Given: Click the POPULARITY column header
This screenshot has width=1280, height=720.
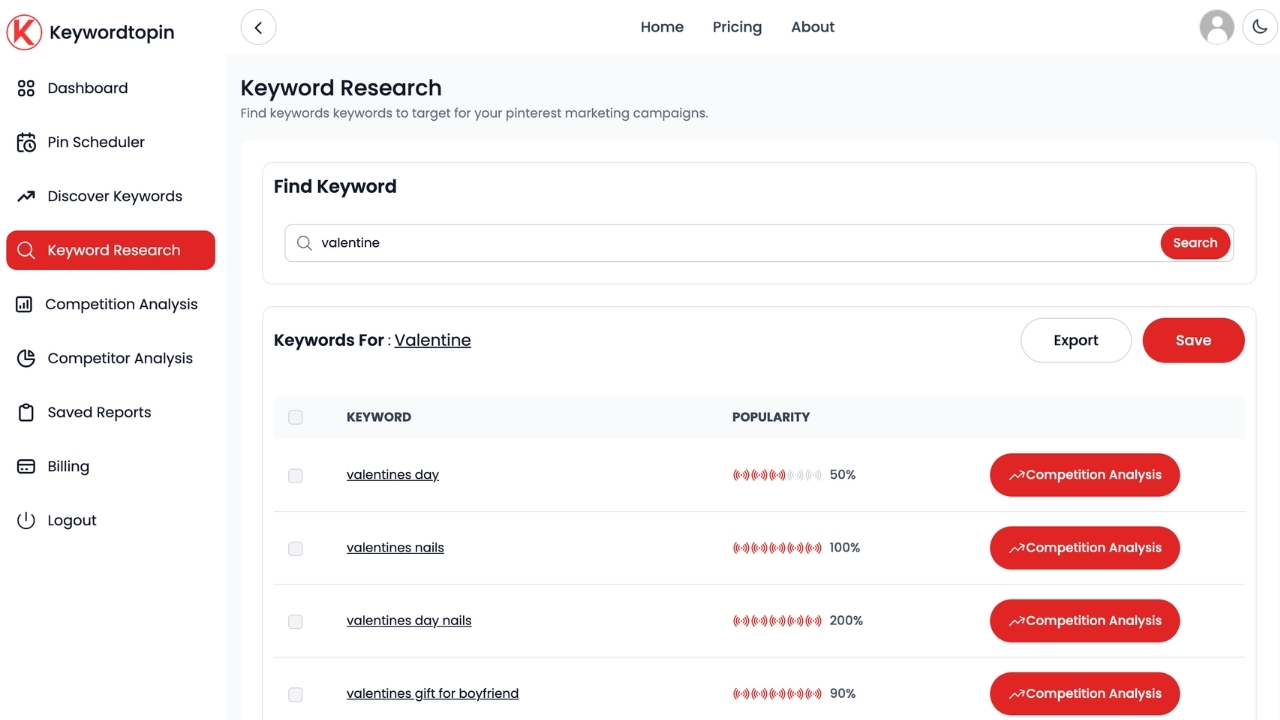Looking at the screenshot, I should pos(771,417).
